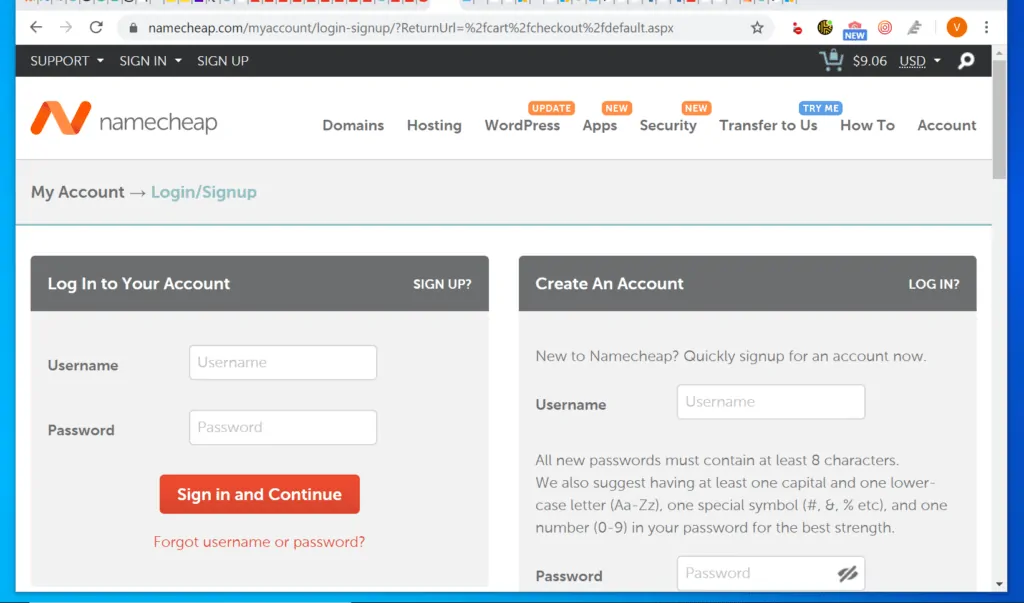The image size is (1024, 603).
Task: Click My Account breadcrumb
Action: (x=77, y=192)
